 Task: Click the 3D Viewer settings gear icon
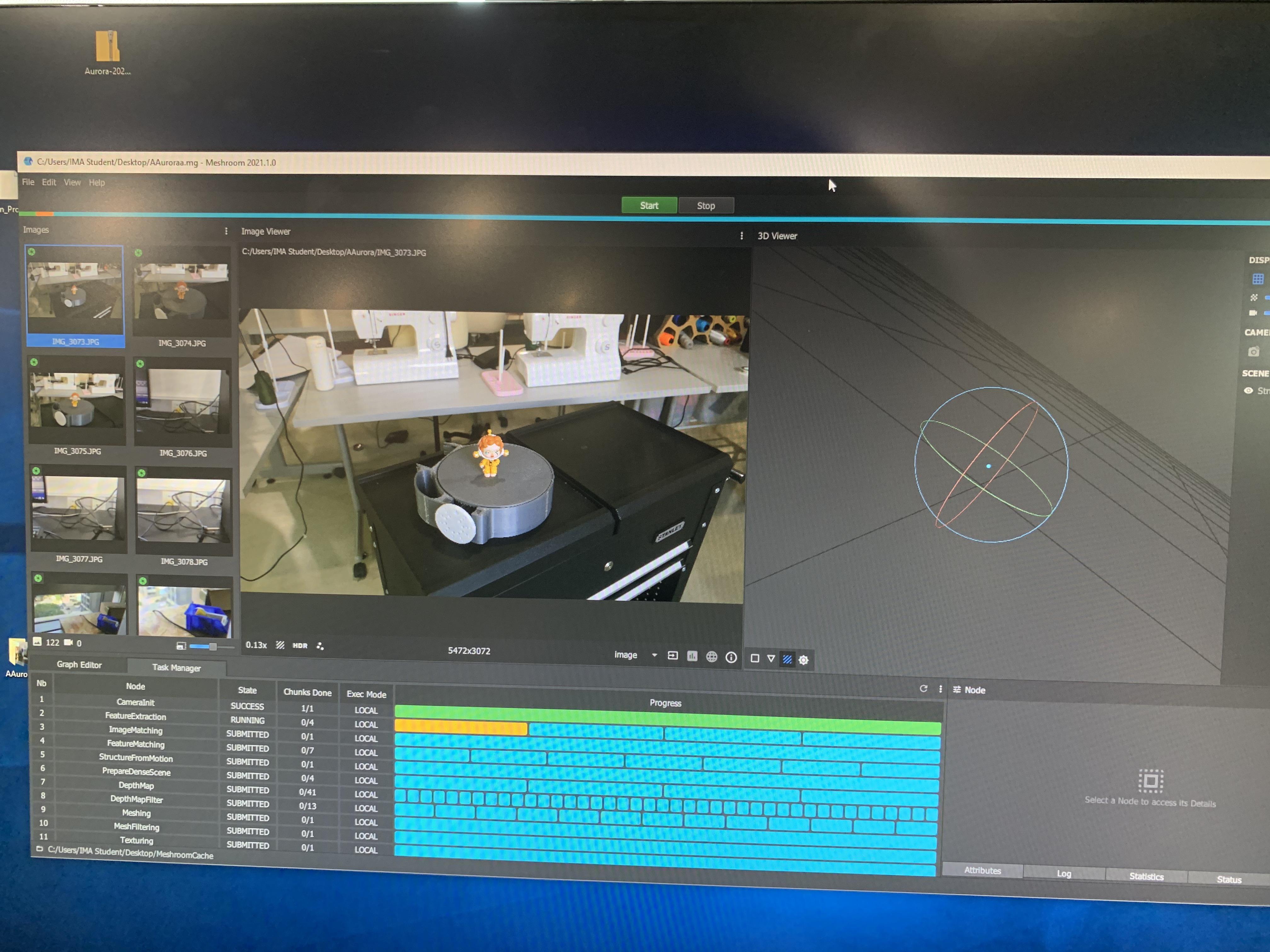[x=804, y=660]
